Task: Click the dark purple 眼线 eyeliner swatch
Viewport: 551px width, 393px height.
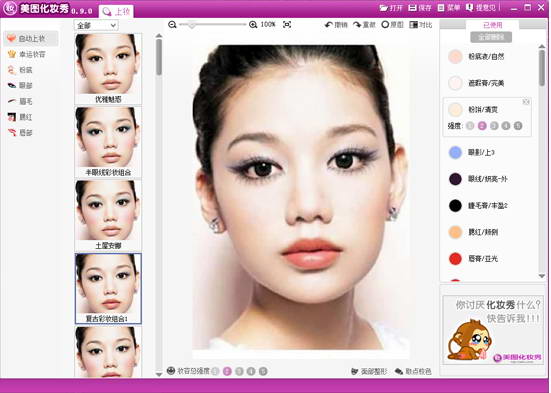Action: tap(455, 179)
